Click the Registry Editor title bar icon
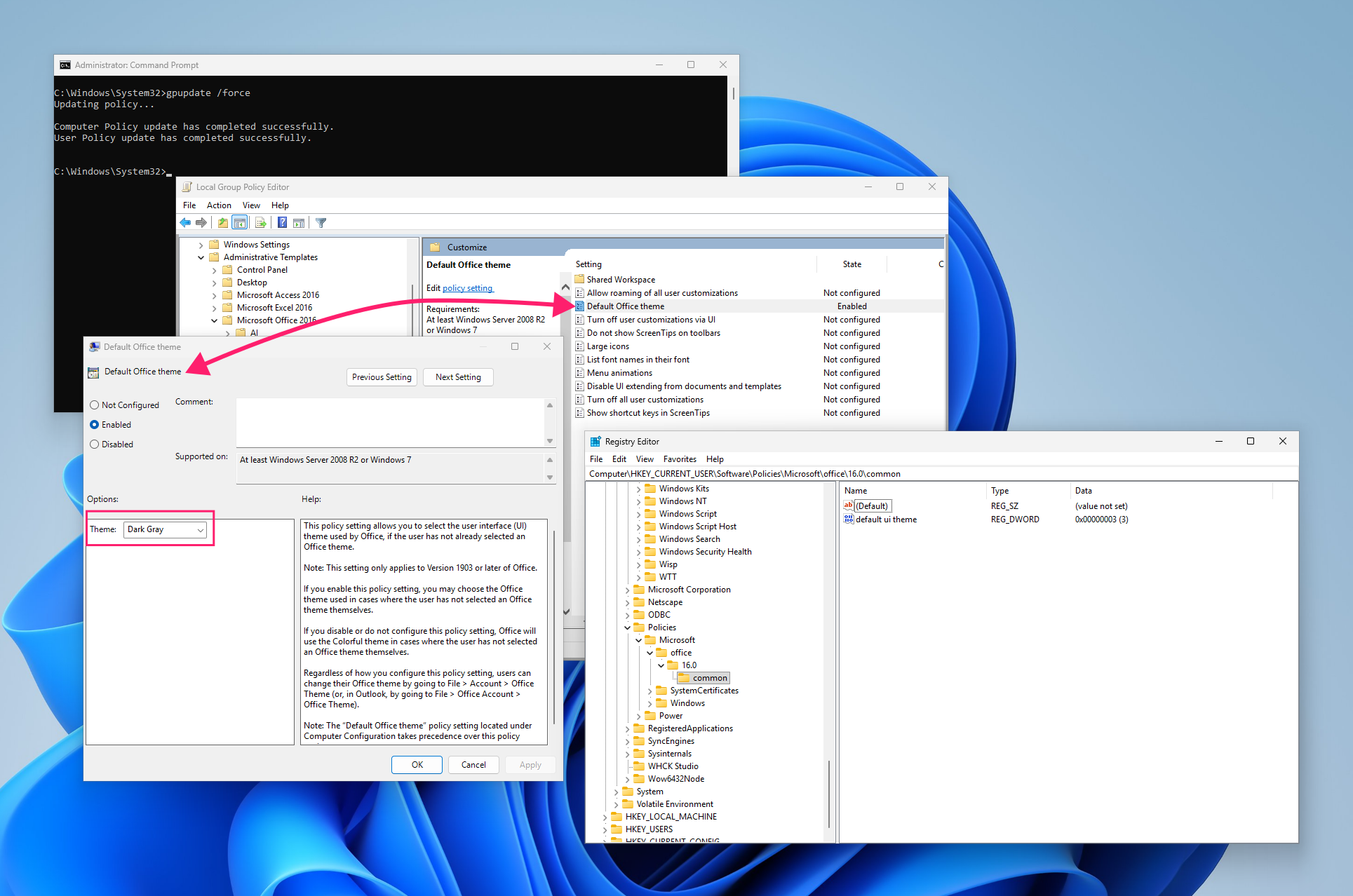 click(x=595, y=442)
